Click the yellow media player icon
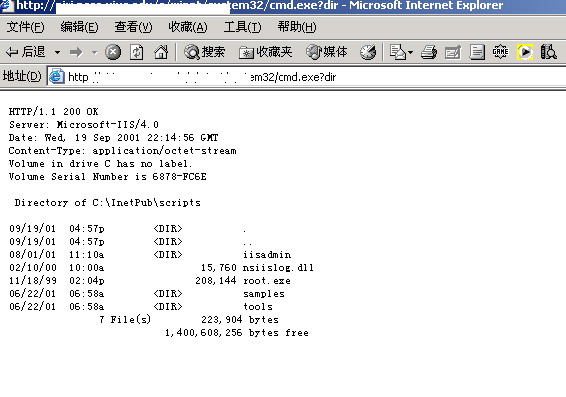Viewport: 566px width, 397px height. coord(525,52)
